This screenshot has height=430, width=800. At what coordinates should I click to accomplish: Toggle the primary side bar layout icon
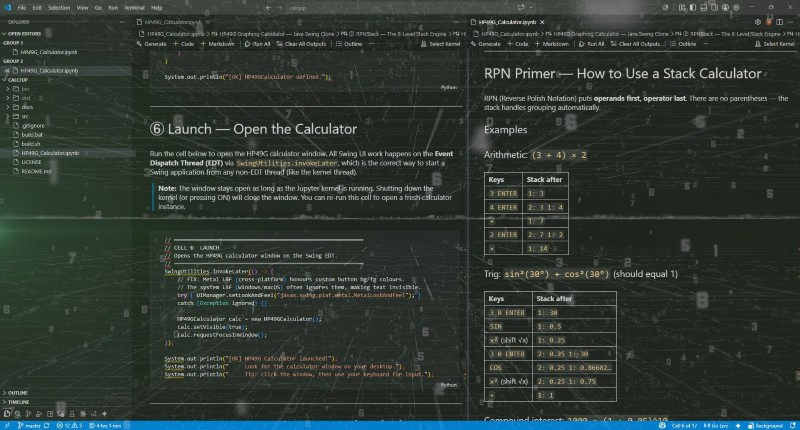click(693, 8)
